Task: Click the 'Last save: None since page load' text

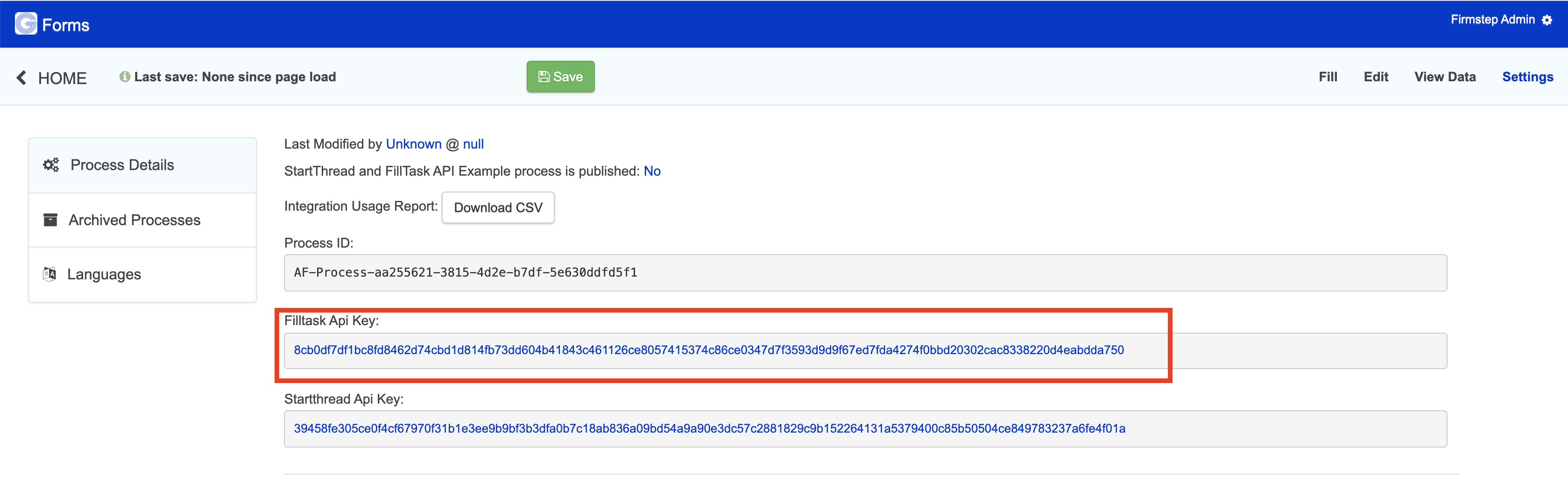Action: 235,77
